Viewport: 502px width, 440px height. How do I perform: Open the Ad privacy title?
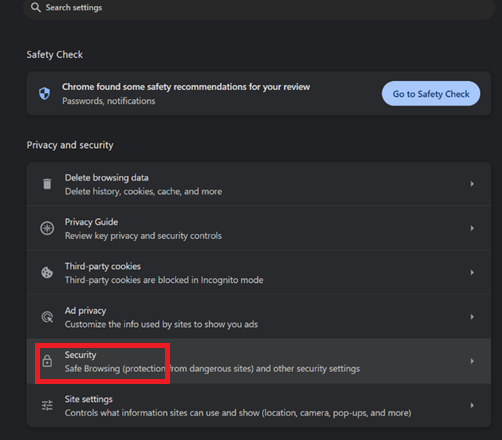point(85,311)
